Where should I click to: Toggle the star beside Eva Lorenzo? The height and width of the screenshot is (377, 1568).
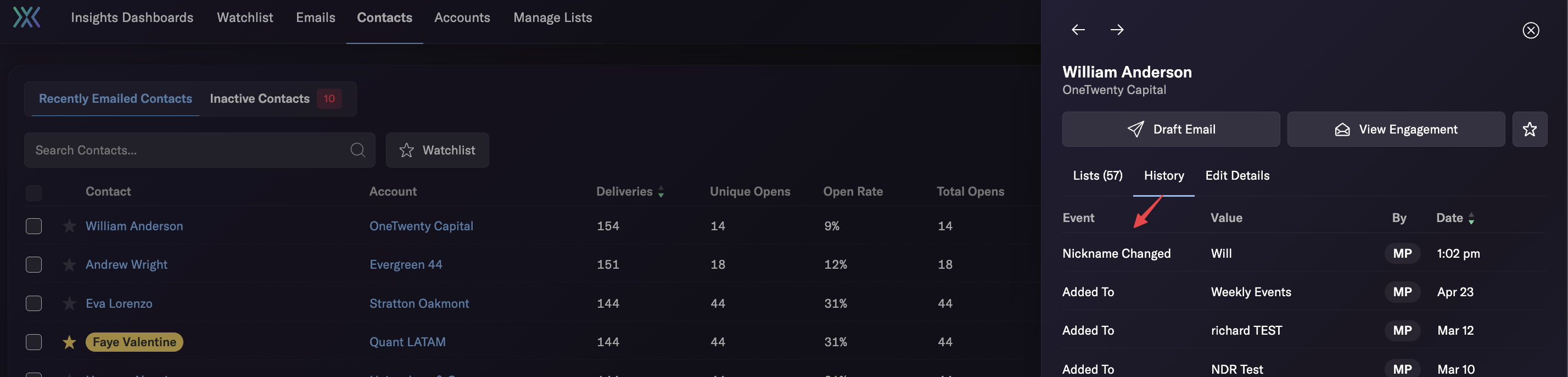(x=69, y=303)
